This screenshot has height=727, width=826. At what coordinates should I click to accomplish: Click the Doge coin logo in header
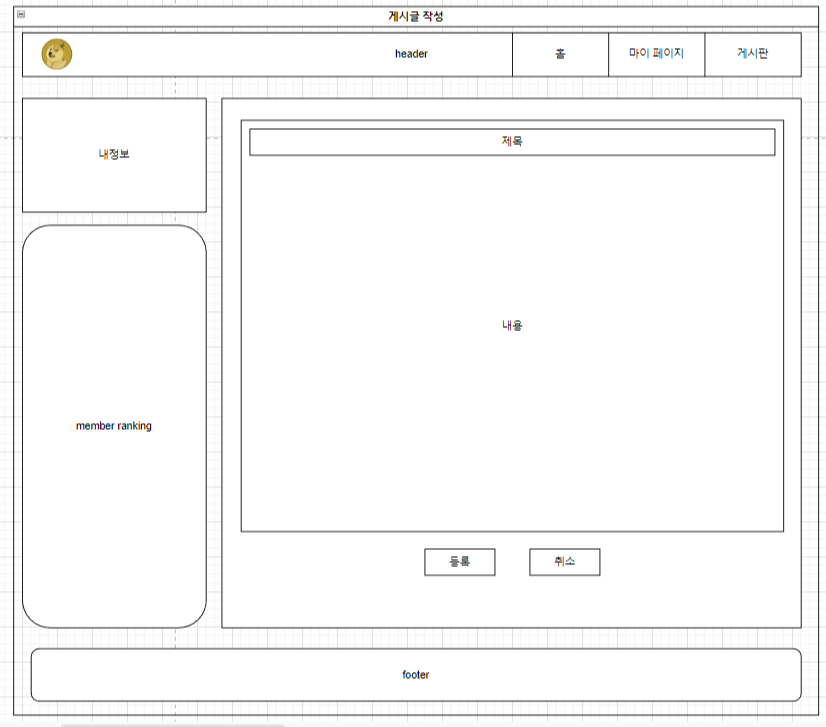[57, 54]
